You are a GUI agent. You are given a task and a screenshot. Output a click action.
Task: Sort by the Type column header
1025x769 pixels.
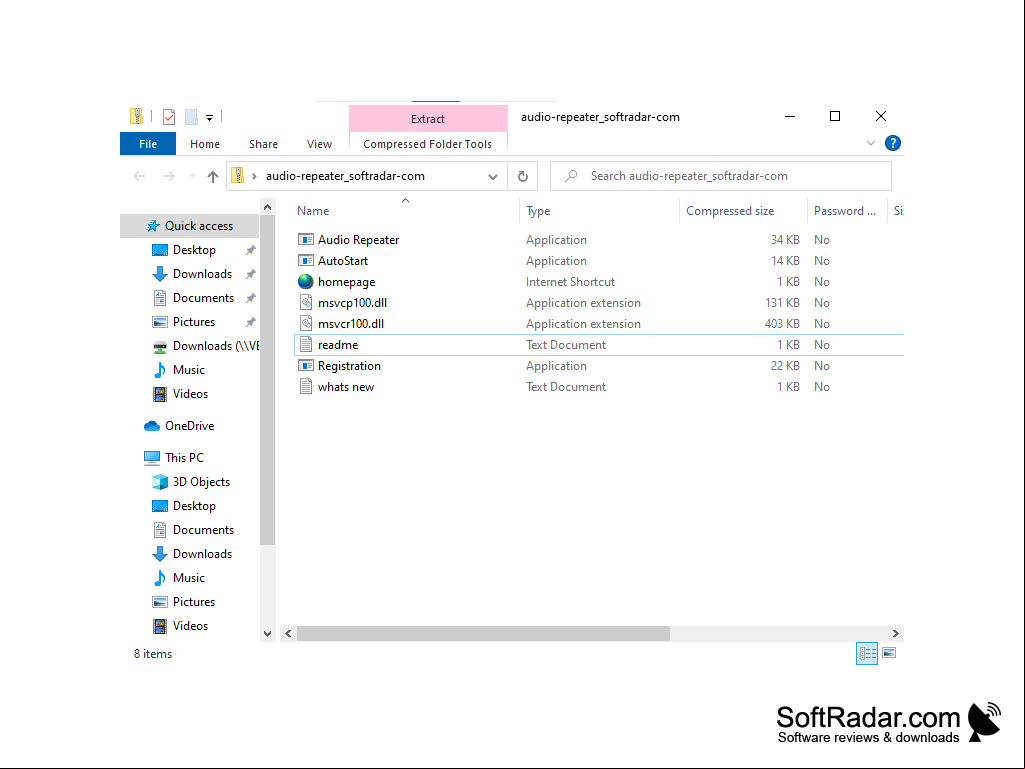(538, 211)
